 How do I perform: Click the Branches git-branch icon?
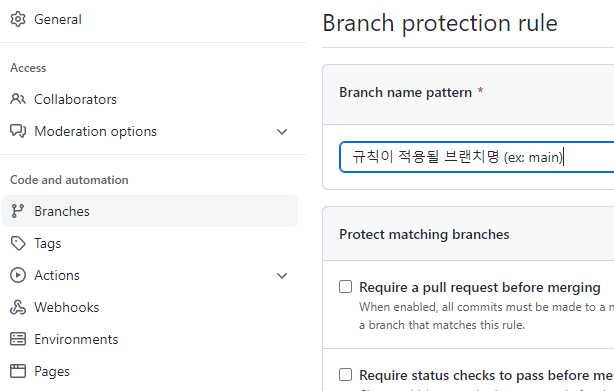tap(18, 211)
